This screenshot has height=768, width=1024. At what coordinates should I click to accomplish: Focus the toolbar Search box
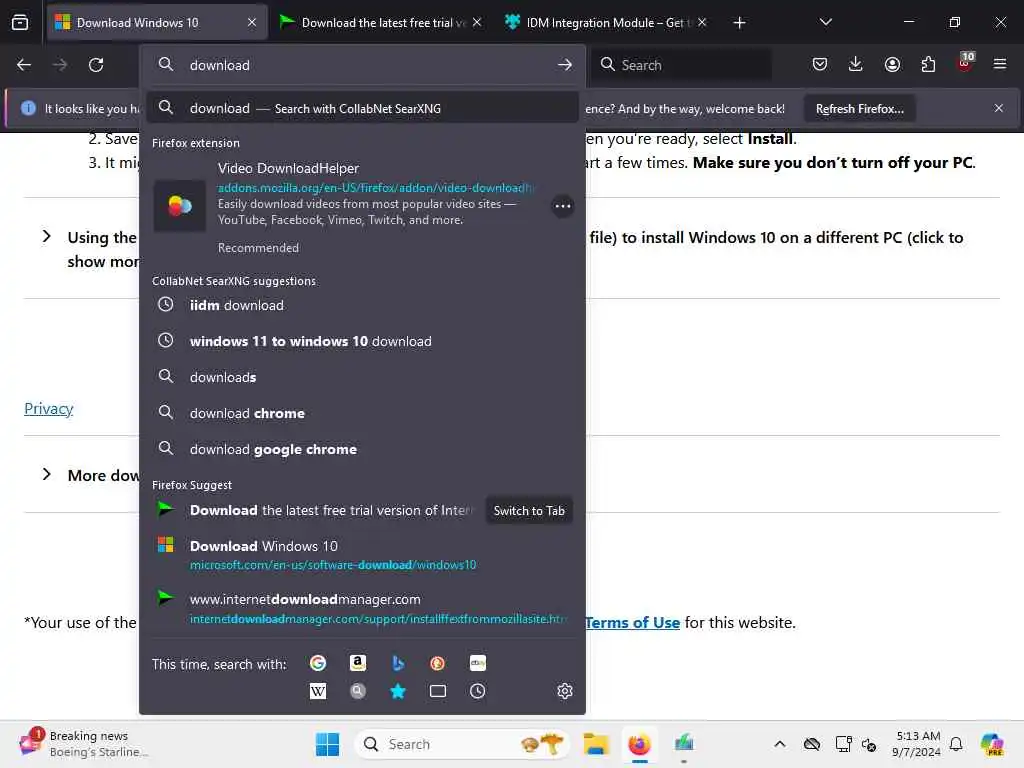(681, 65)
